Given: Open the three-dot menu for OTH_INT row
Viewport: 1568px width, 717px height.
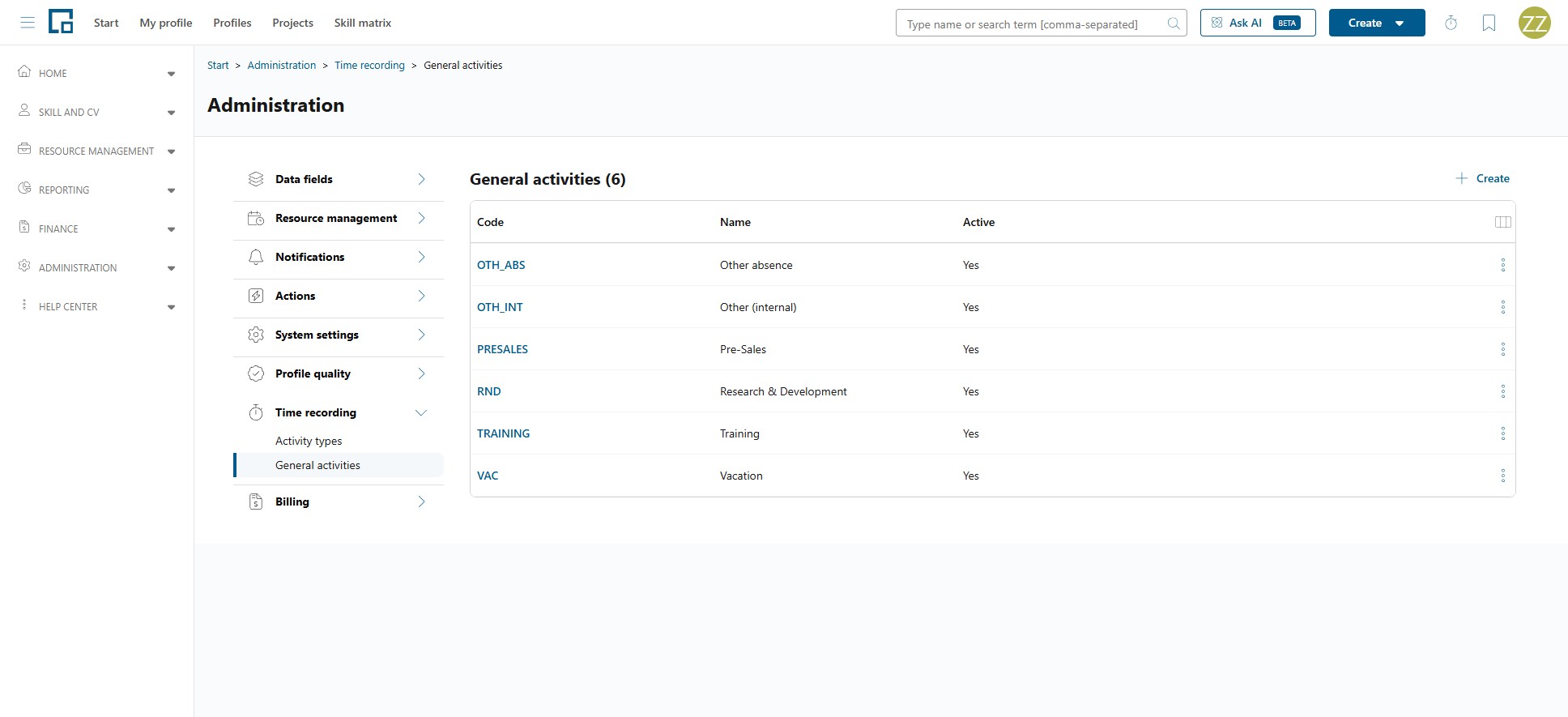Looking at the screenshot, I should pos(1503,307).
